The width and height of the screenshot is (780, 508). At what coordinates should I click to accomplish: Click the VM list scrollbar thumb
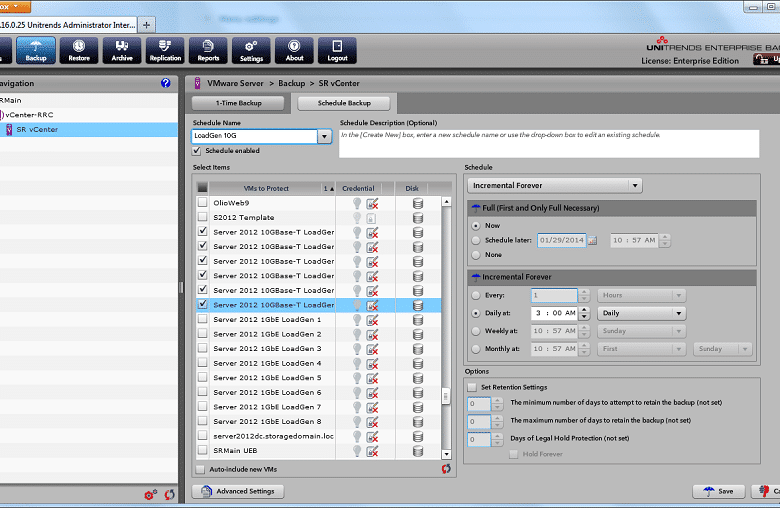click(446, 397)
